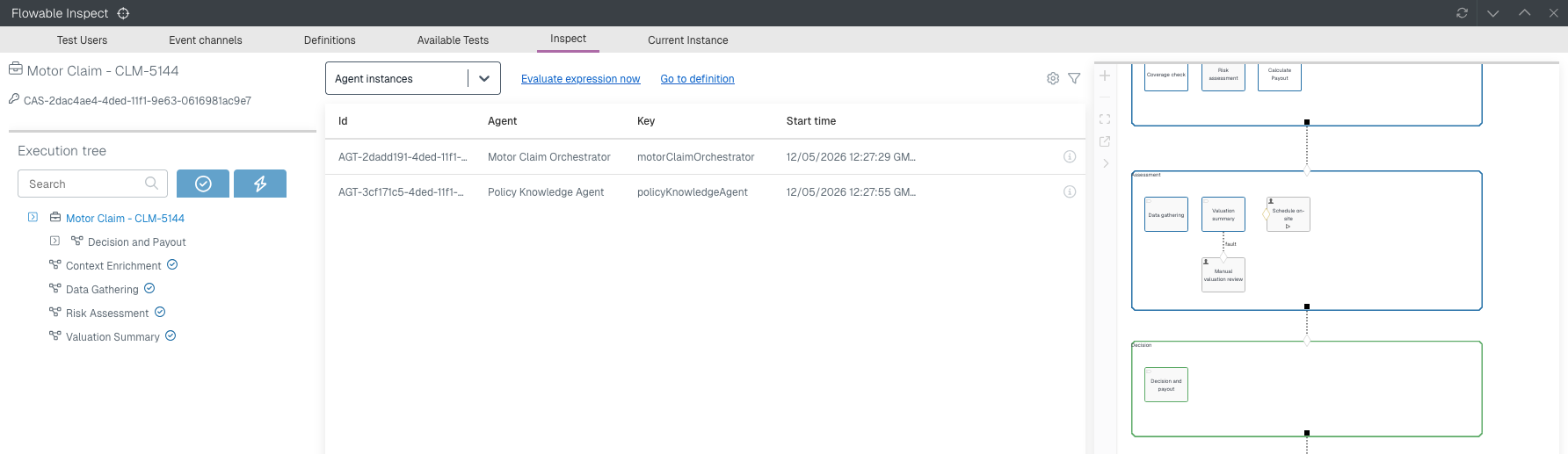
Task: Switch to Event channels tab
Action: click(206, 40)
